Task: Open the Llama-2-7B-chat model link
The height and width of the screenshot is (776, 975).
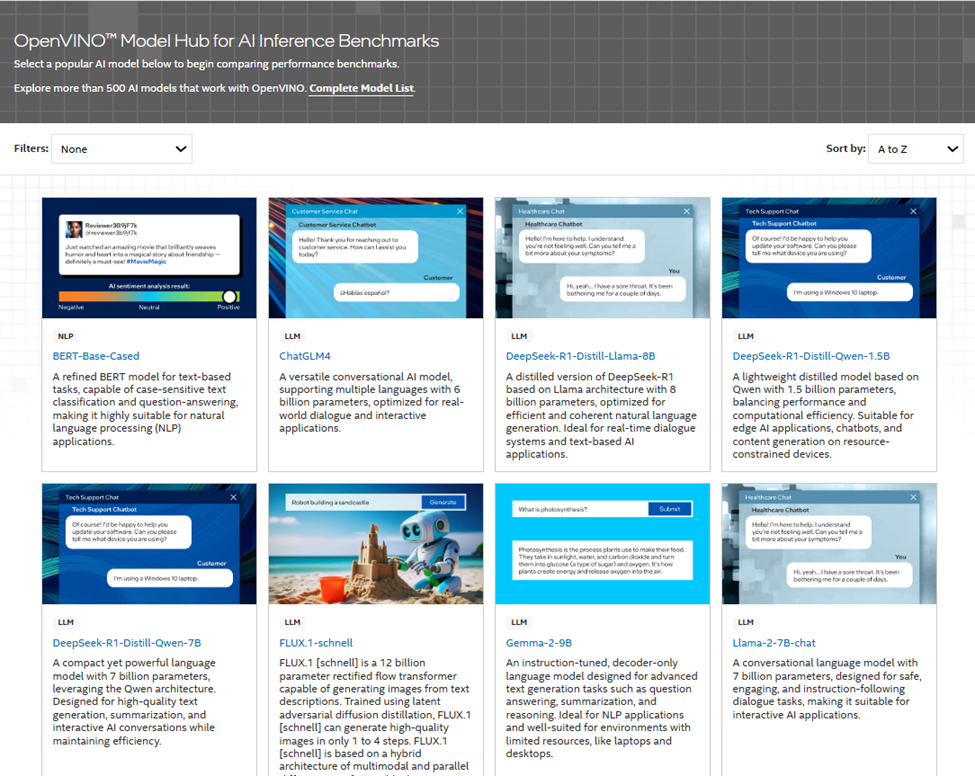Action: tap(774, 643)
